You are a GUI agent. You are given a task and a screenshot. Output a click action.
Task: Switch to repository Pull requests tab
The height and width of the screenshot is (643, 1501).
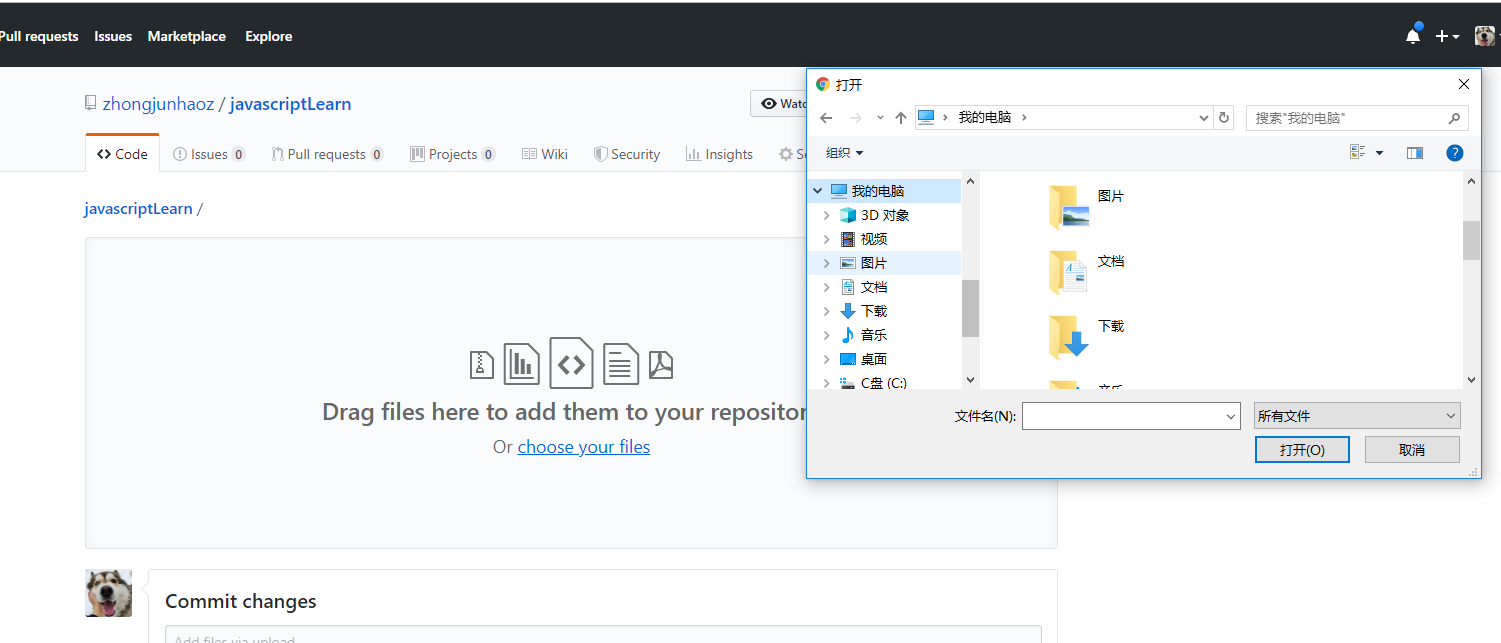pyautogui.click(x=327, y=154)
